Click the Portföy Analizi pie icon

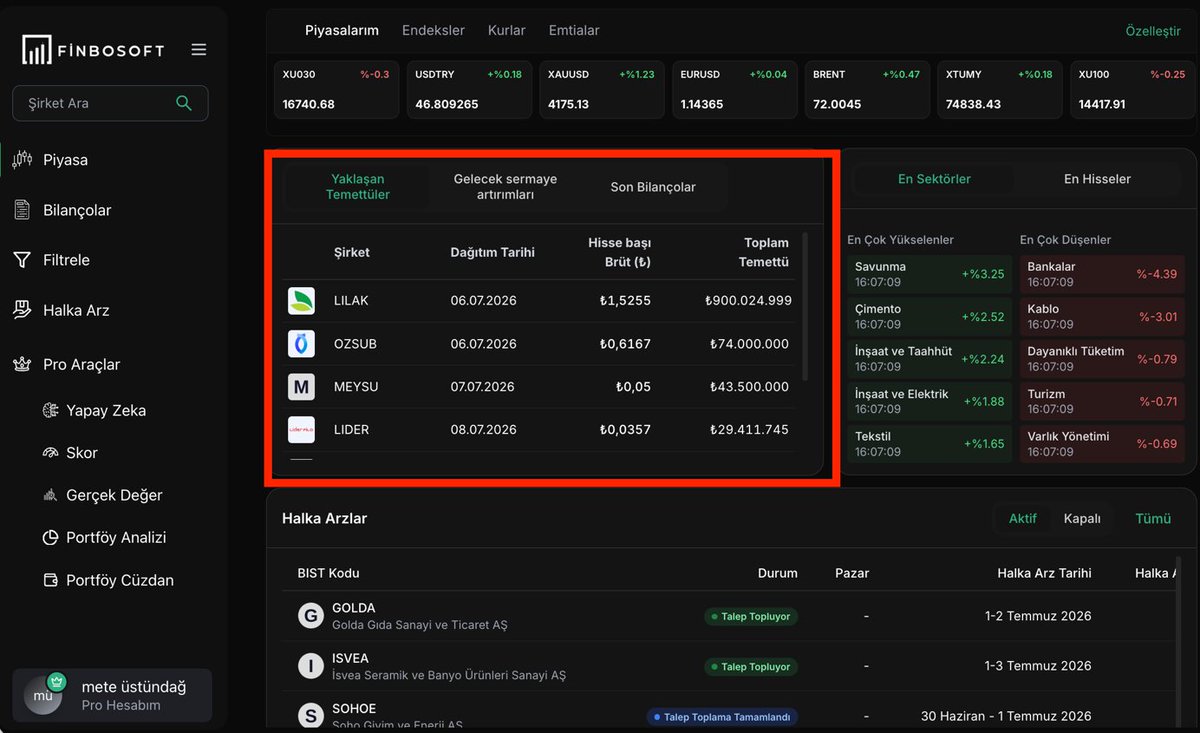pyautogui.click(x=51, y=538)
